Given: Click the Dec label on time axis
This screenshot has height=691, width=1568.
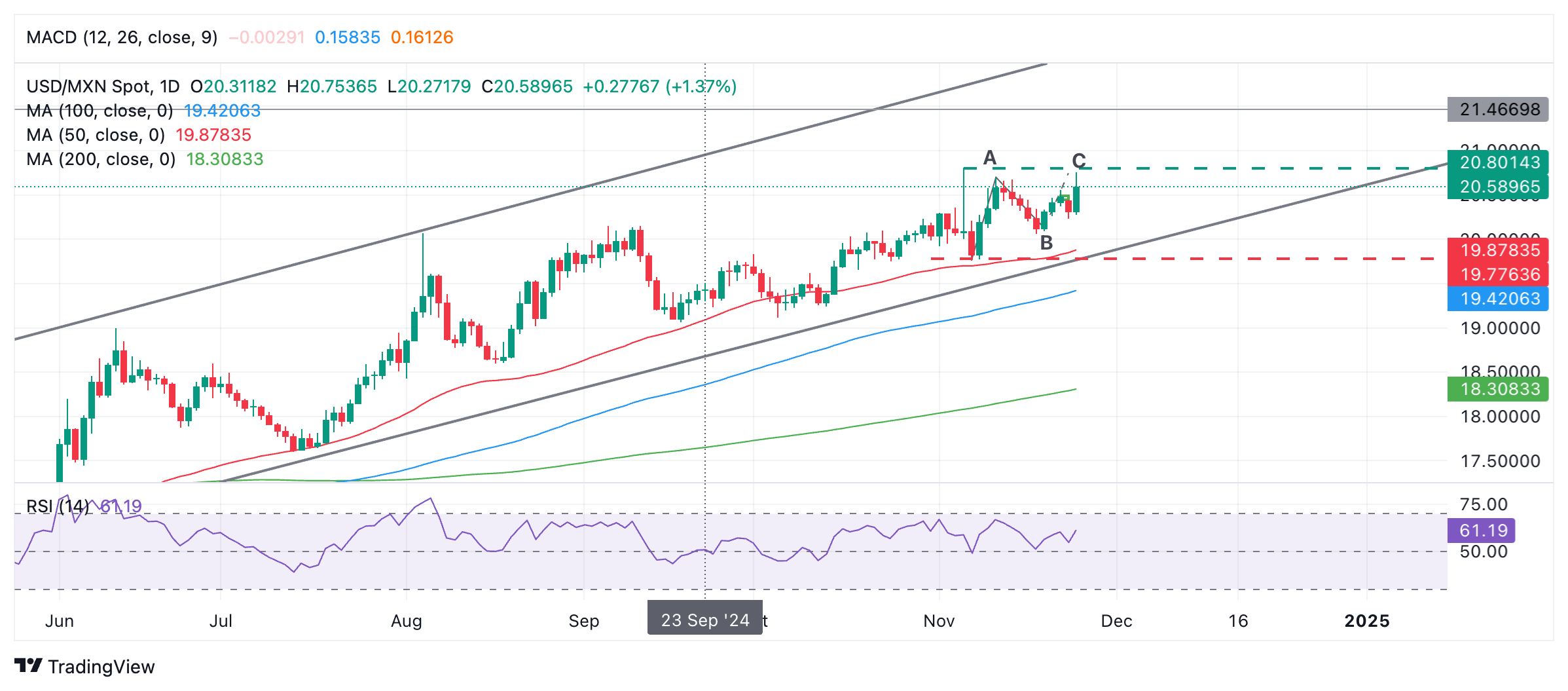Looking at the screenshot, I should 1116,621.
